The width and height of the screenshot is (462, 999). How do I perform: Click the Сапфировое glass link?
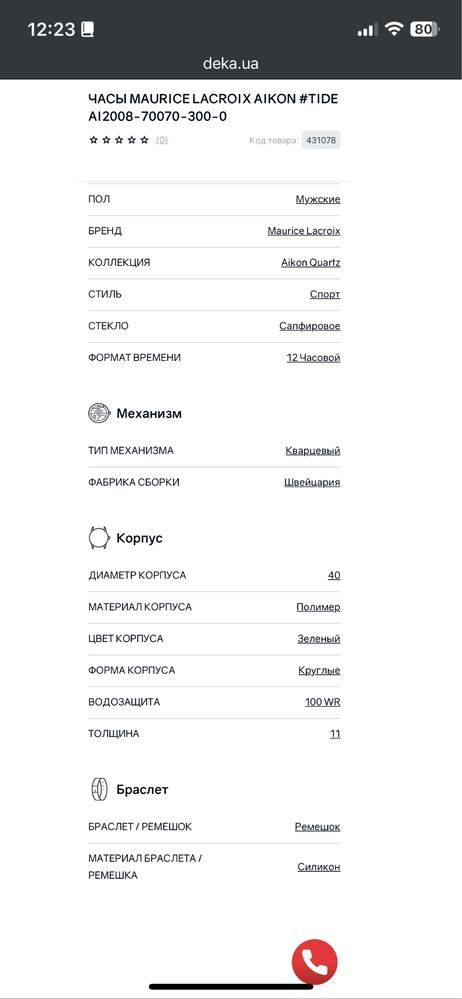310,326
